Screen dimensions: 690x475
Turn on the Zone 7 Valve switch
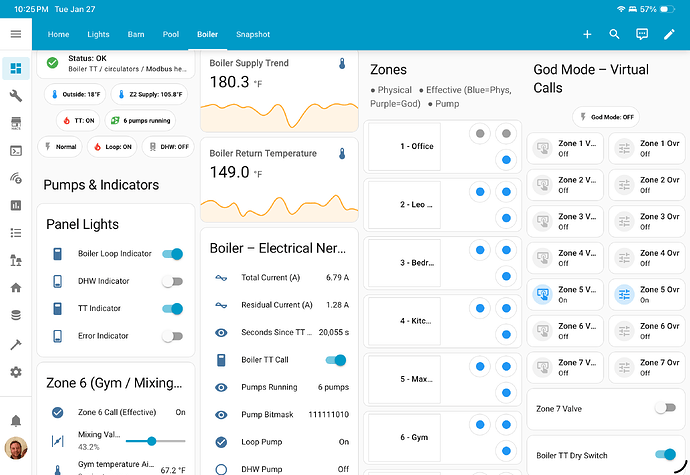pyautogui.click(x=665, y=408)
